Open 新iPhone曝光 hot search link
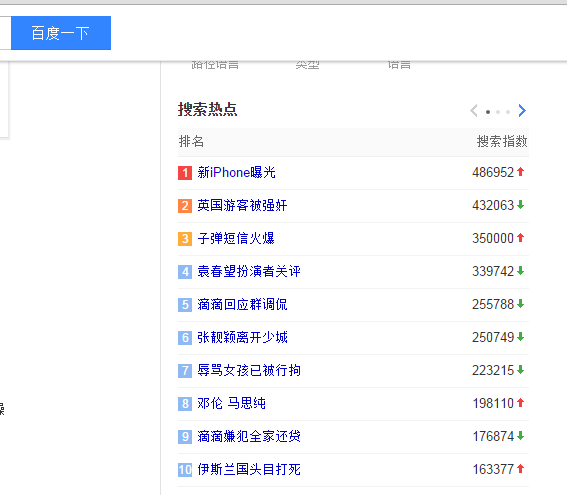This screenshot has width=567, height=495. point(236,172)
